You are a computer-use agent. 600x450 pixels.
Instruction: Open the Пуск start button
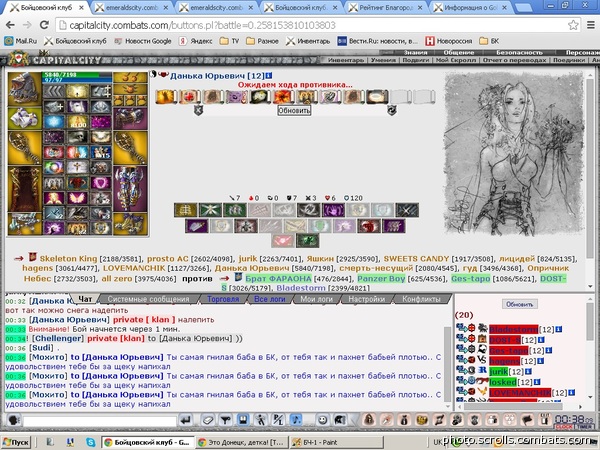pos(16,442)
